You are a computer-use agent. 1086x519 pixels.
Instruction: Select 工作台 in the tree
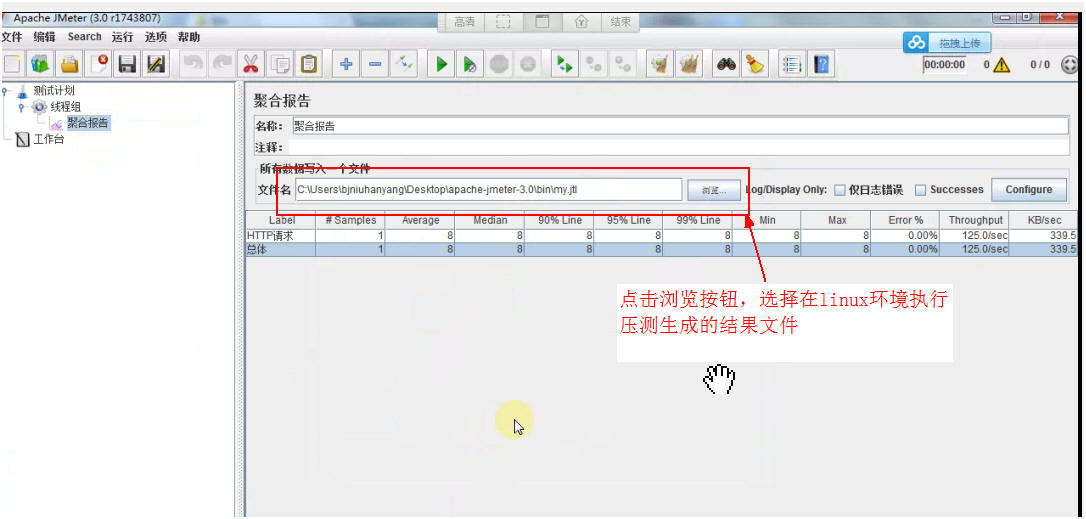point(48,139)
